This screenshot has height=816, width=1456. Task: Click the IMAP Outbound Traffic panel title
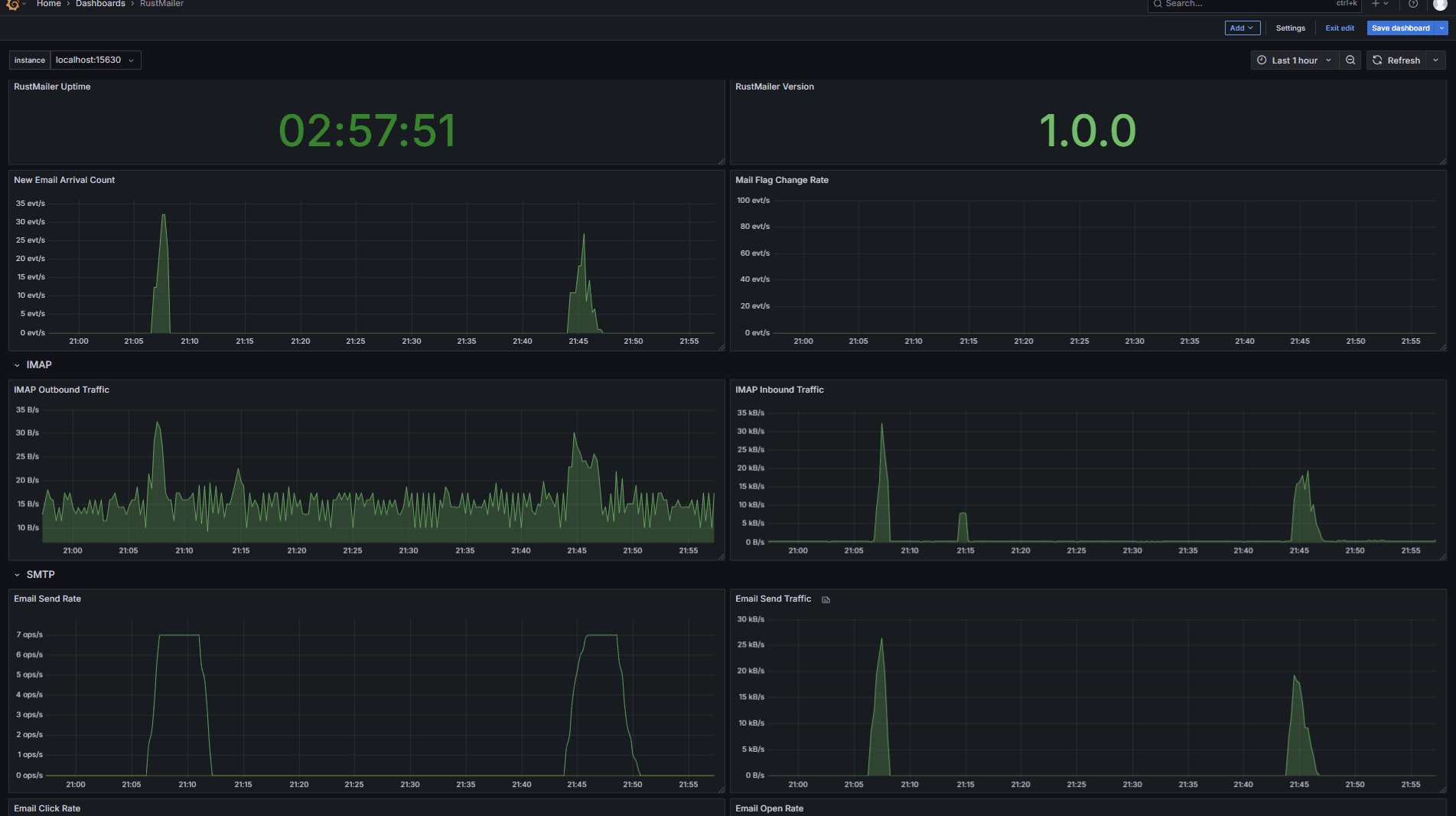coord(61,390)
